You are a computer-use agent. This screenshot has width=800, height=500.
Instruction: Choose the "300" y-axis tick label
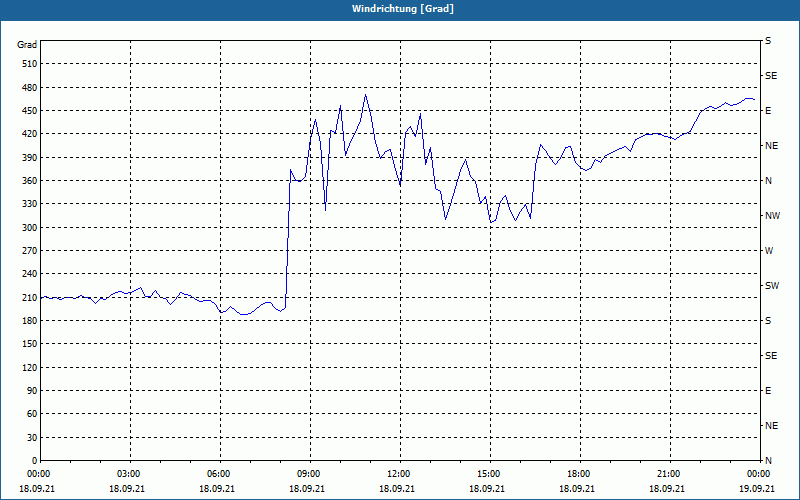click(30, 228)
